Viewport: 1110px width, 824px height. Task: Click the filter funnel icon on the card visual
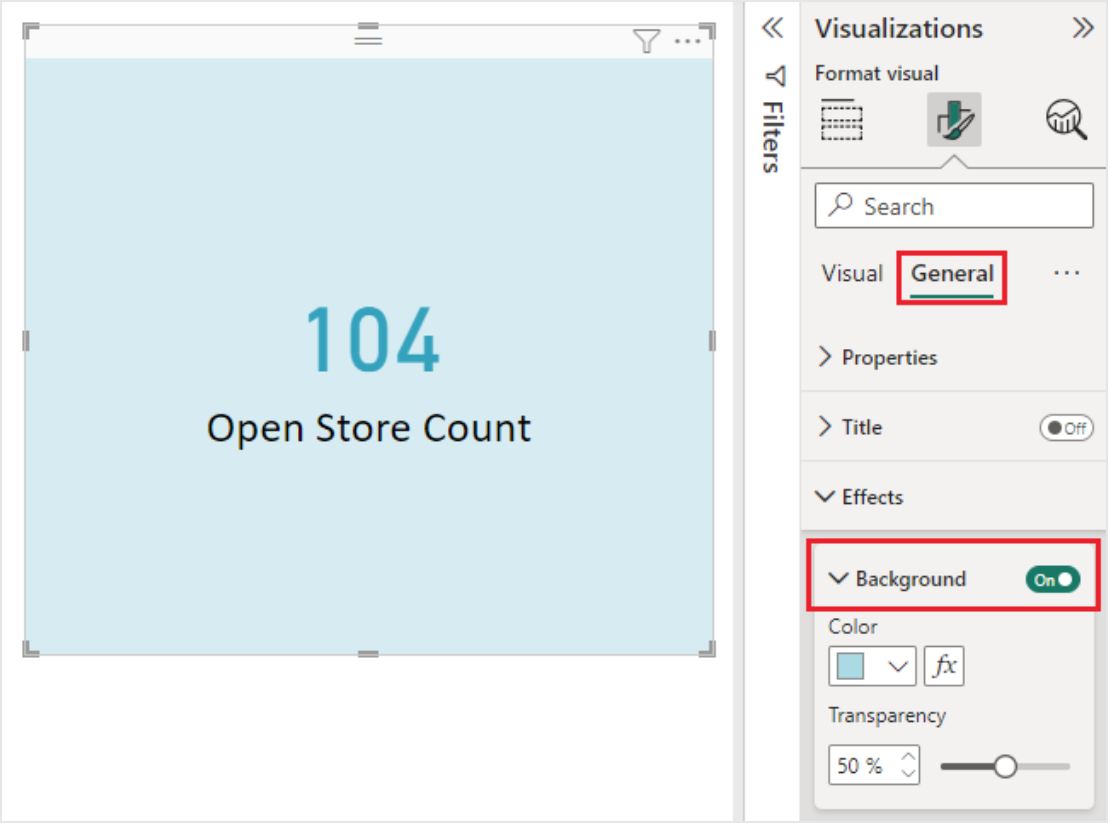click(x=646, y=41)
